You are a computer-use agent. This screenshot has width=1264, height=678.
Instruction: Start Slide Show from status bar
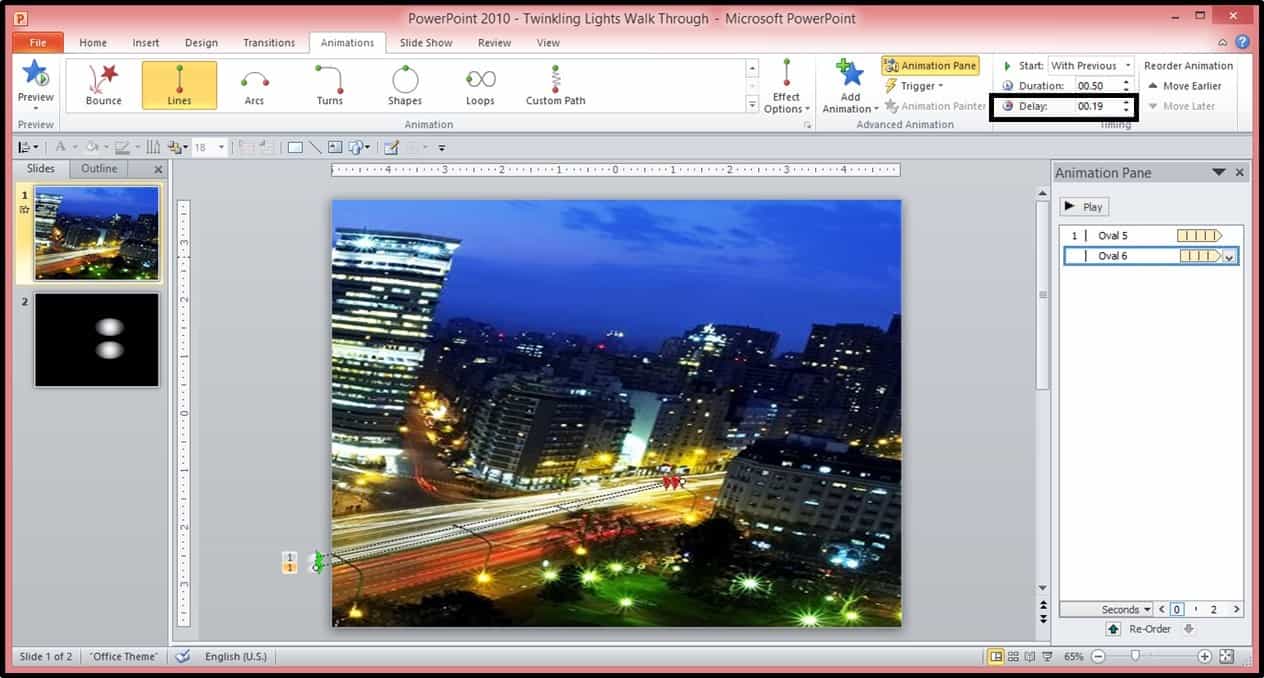point(1047,657)
